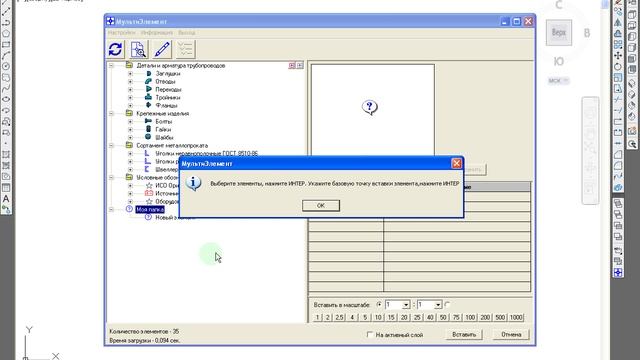Click the first pink icon right of tree header
This screenshot has height=360, width=640.
tap(292, 65)
